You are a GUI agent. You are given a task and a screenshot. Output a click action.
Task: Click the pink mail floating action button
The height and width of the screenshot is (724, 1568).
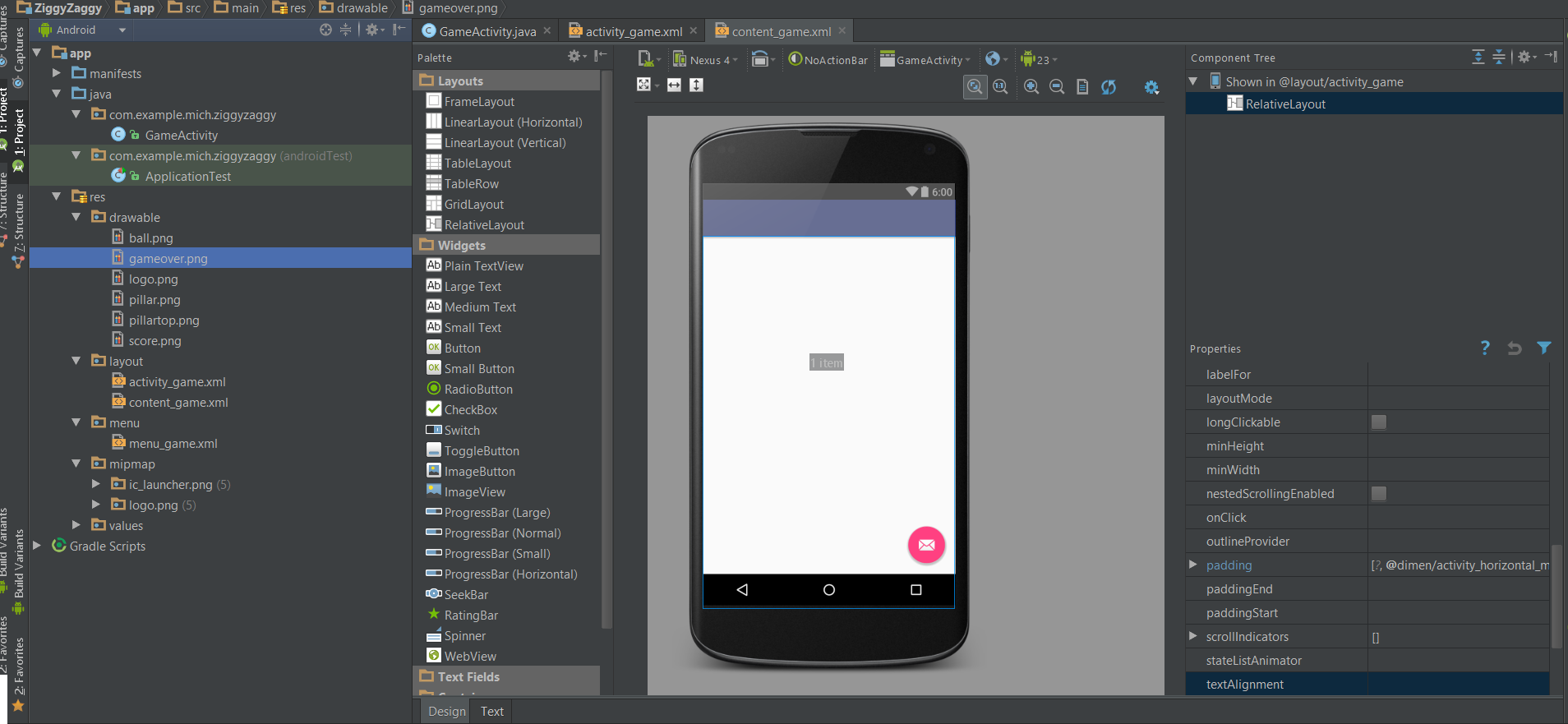[x=926, y=545]
